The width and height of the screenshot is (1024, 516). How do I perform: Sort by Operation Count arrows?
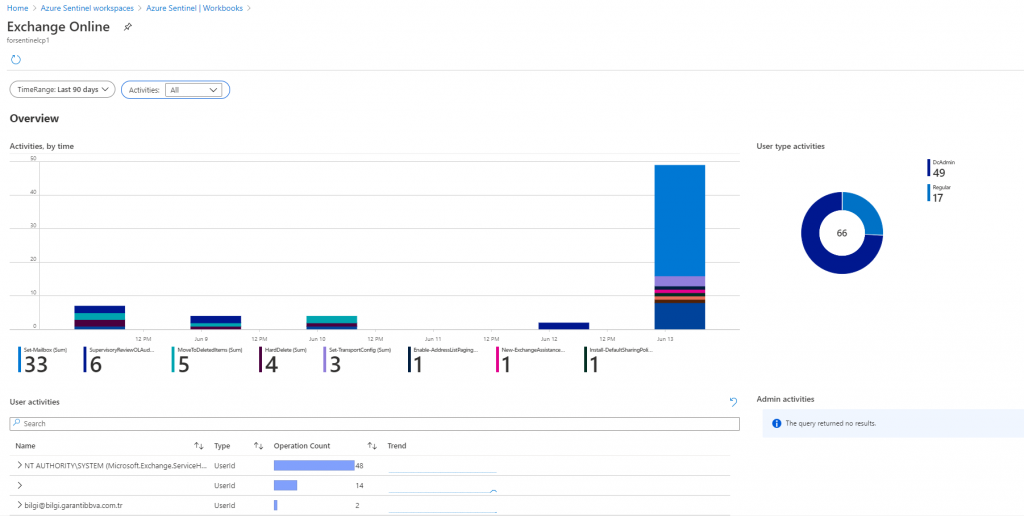point(372,445)
